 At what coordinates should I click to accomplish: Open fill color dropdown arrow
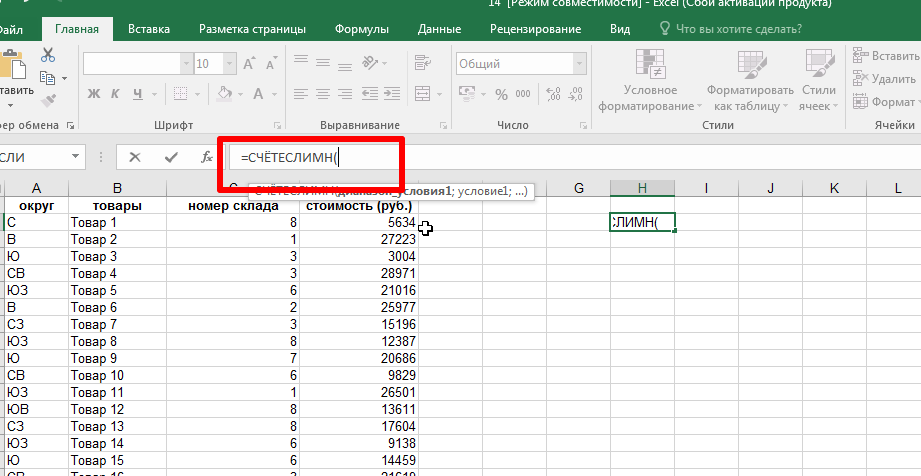240,94
